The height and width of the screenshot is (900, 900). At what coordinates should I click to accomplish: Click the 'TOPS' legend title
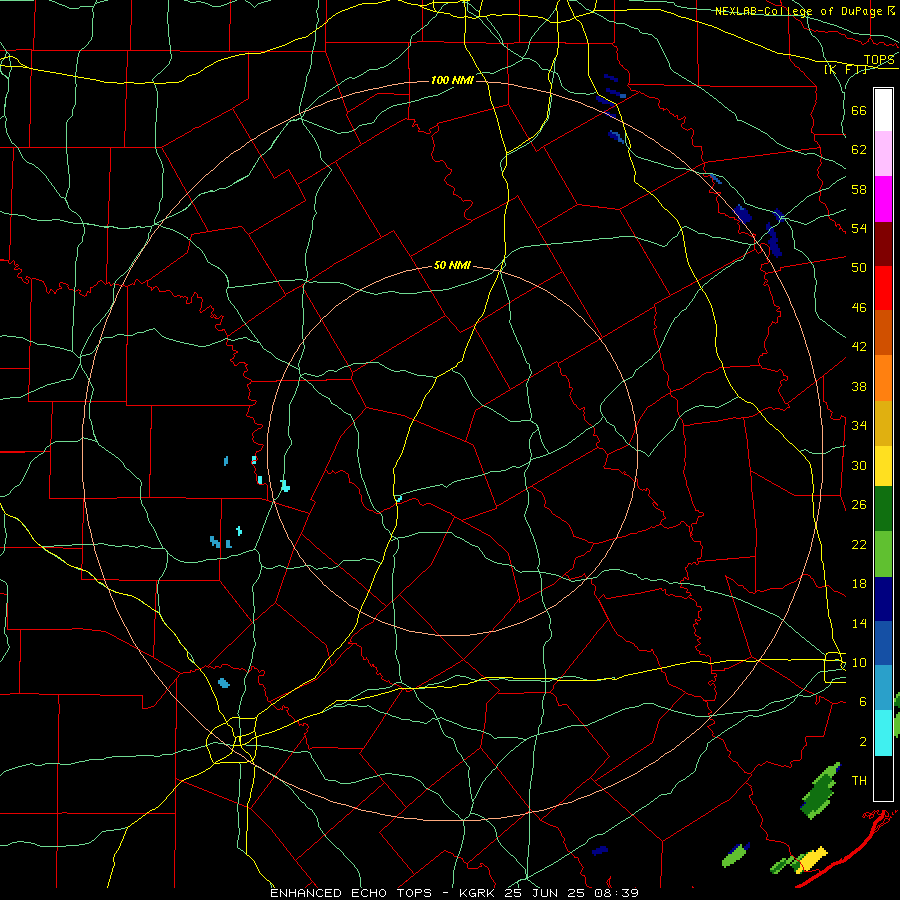(879, 60)
